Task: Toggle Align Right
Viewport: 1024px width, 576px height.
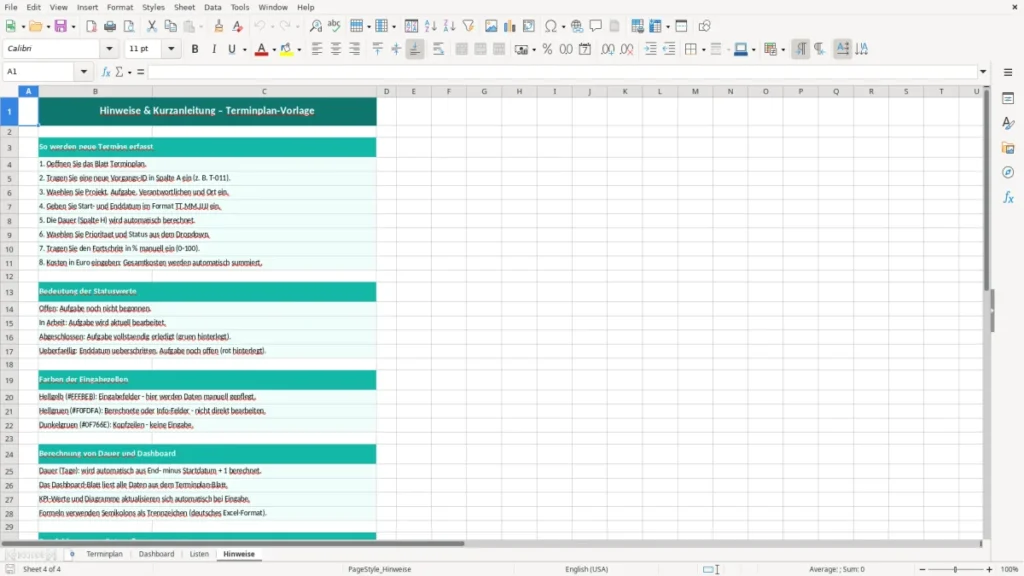Action: 355,49
